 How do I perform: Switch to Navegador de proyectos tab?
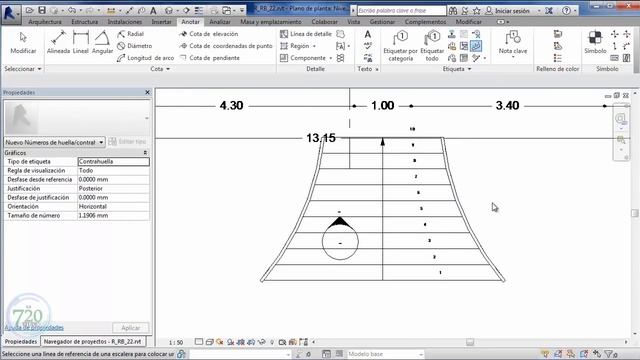(93, 341)
